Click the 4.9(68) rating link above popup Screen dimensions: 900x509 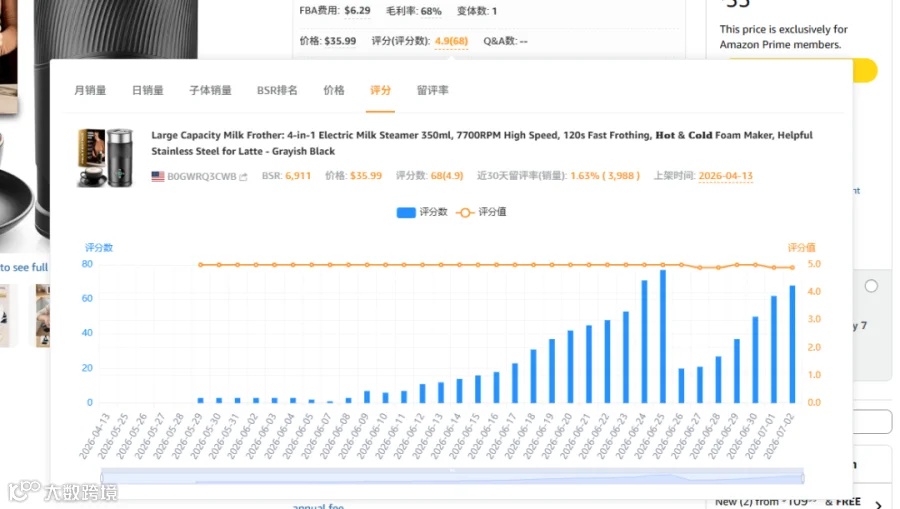(451, 41)
